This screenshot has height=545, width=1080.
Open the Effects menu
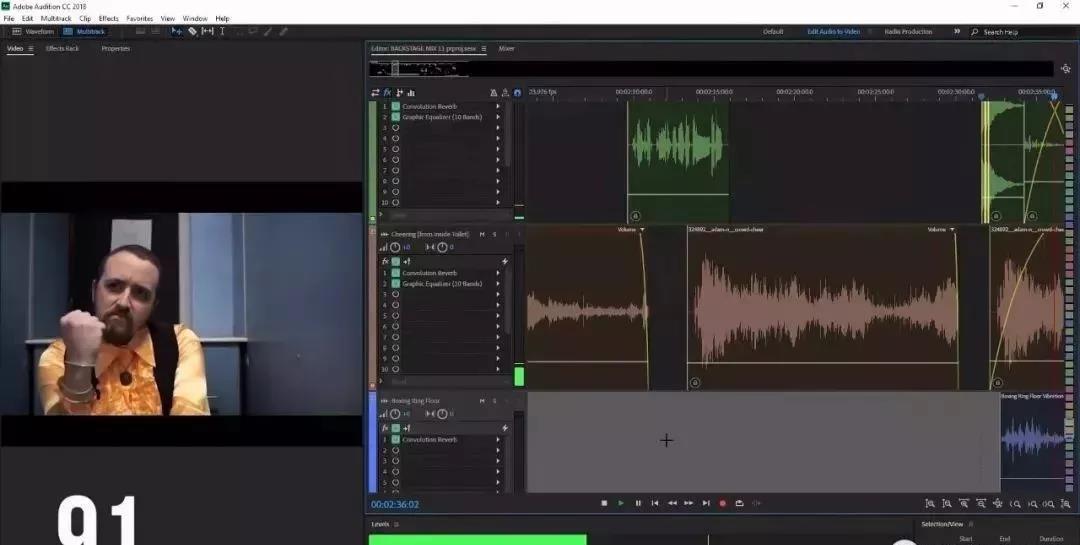[x=108, y=18]
